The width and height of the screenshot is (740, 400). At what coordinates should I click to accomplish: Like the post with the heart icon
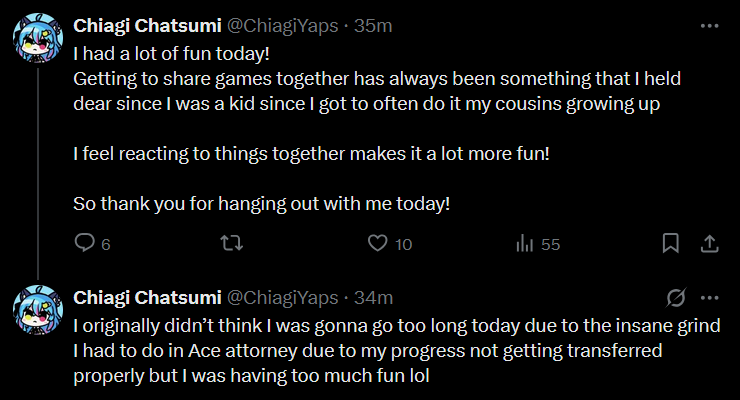[377, 243]
